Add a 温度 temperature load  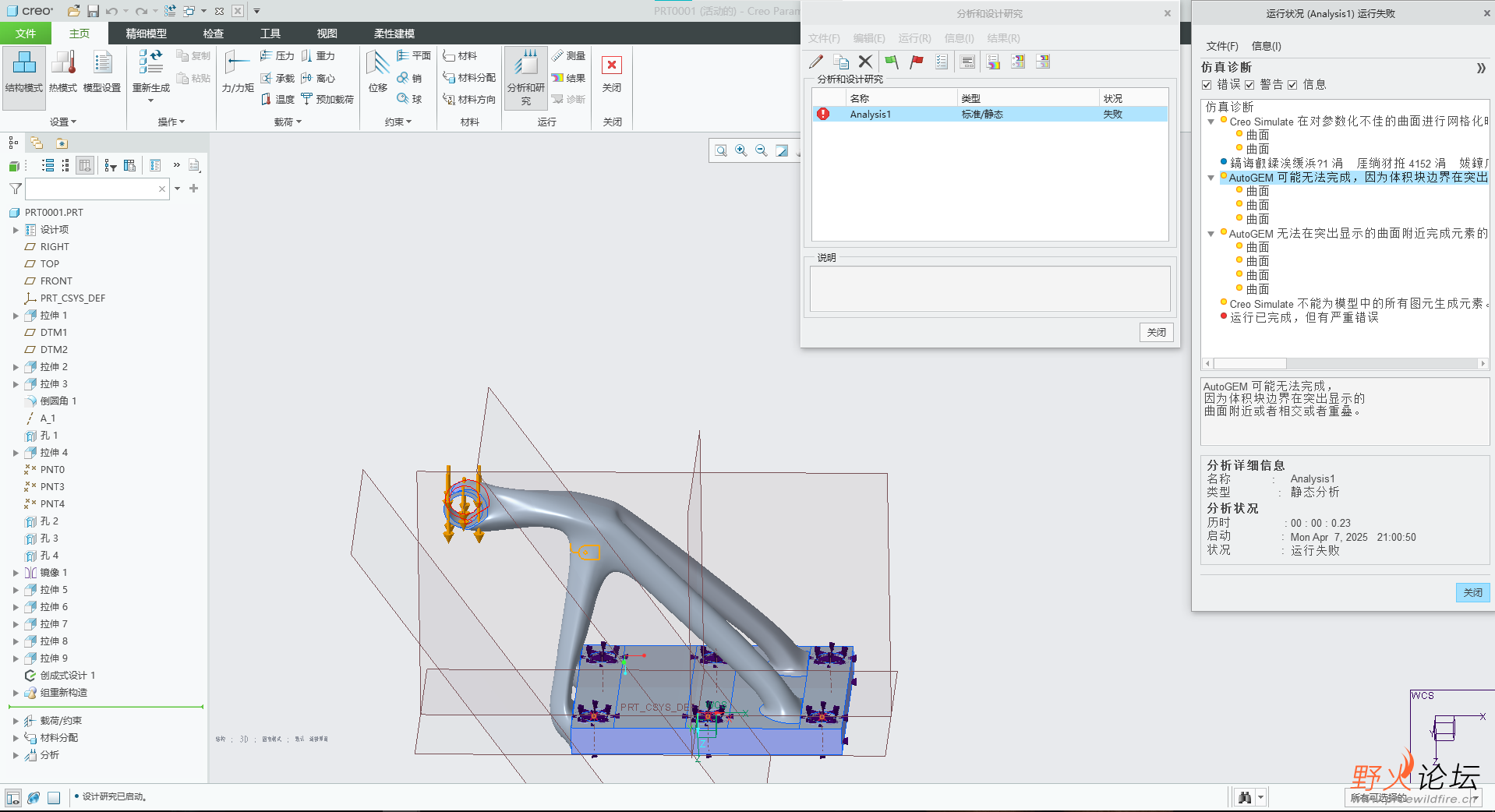(277, 99)
